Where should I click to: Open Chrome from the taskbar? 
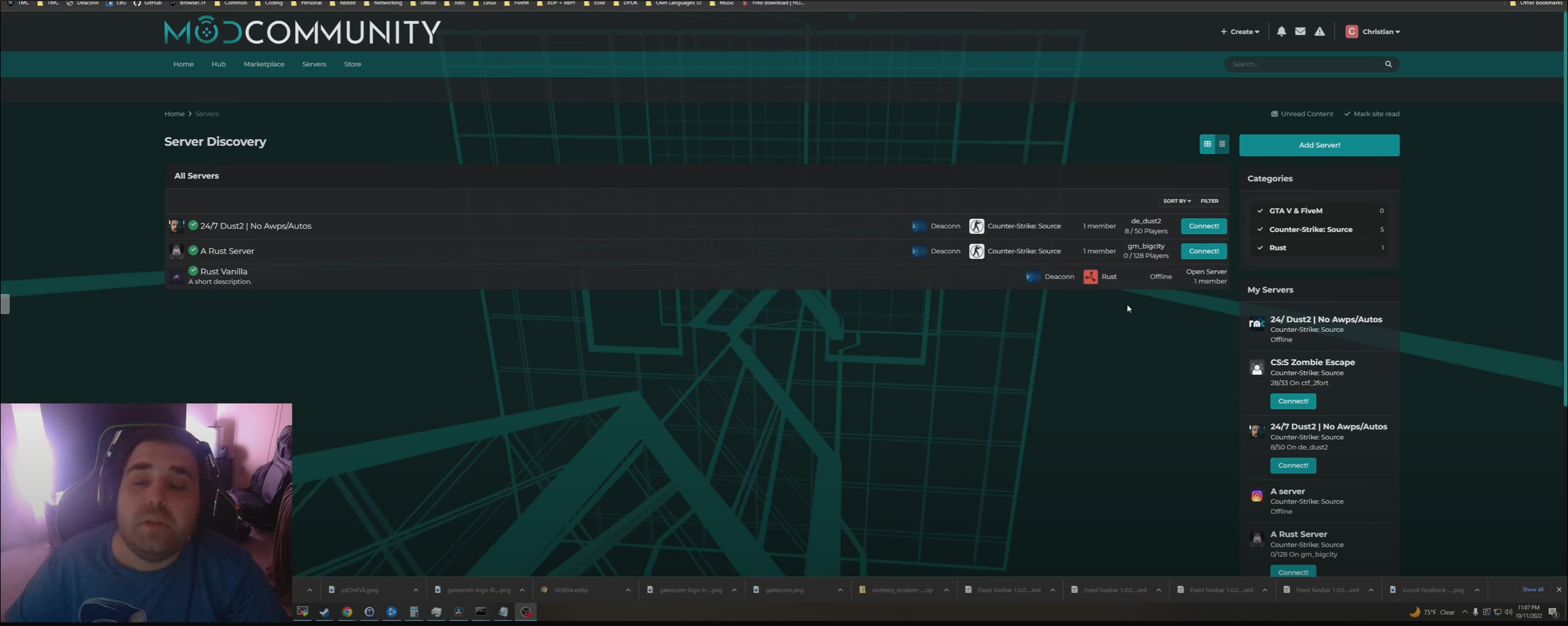347,612
